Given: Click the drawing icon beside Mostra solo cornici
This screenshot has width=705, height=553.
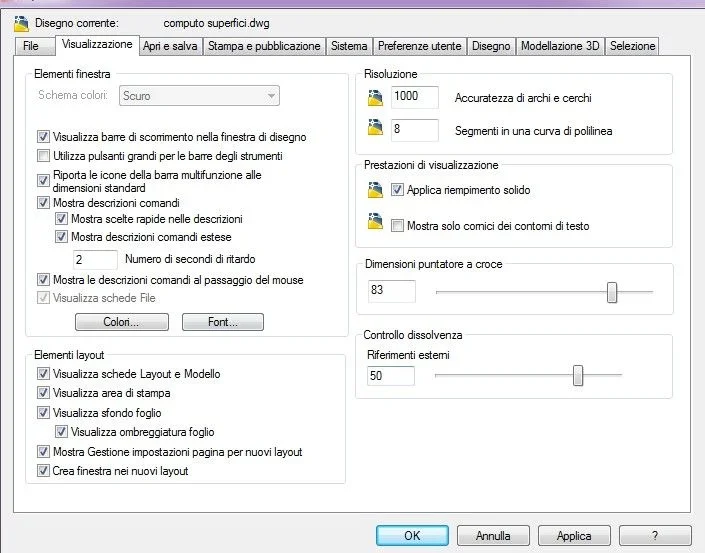Looking at the screenshot, I should (x=375, y=221).
